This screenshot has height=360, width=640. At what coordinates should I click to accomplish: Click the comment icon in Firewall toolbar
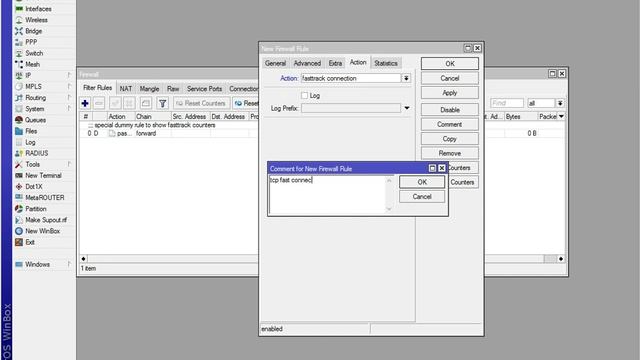point(146,103)
